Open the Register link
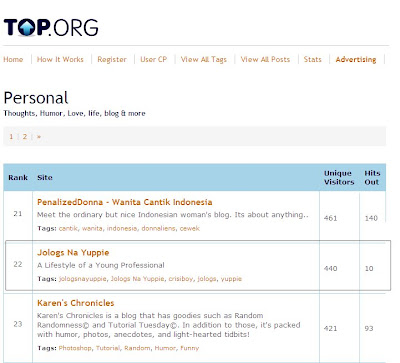Image resolution: width=400 pixels, height=363 pixels. click(x=112, y=60)
